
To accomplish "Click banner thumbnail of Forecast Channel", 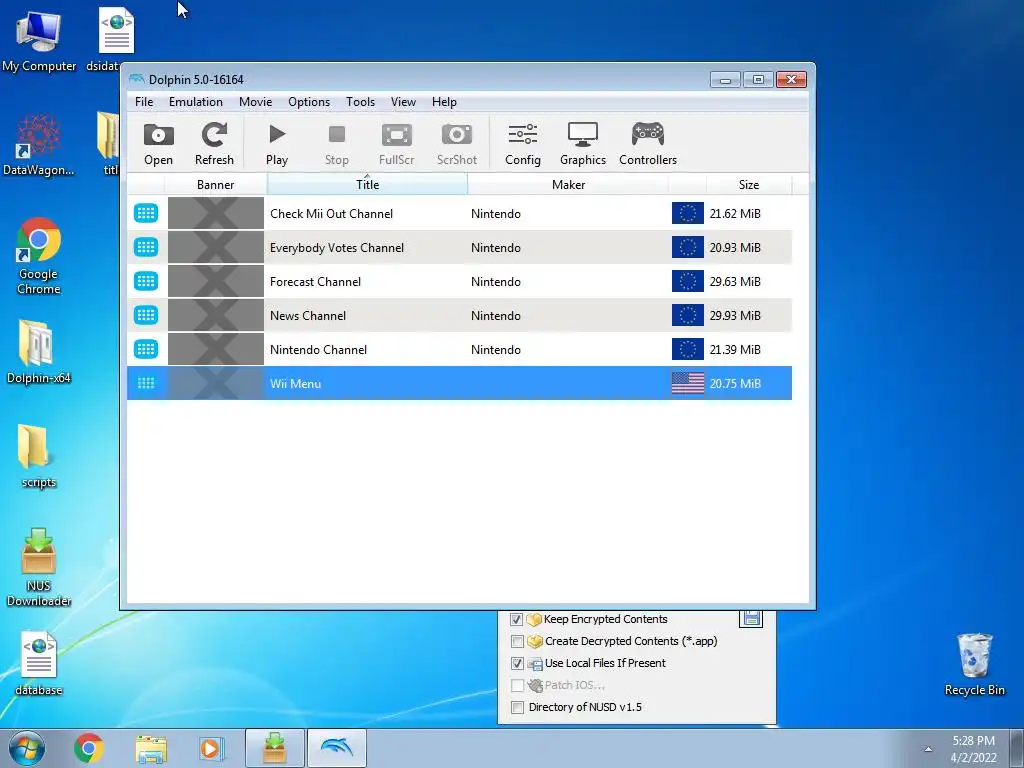I will [216, 281].
